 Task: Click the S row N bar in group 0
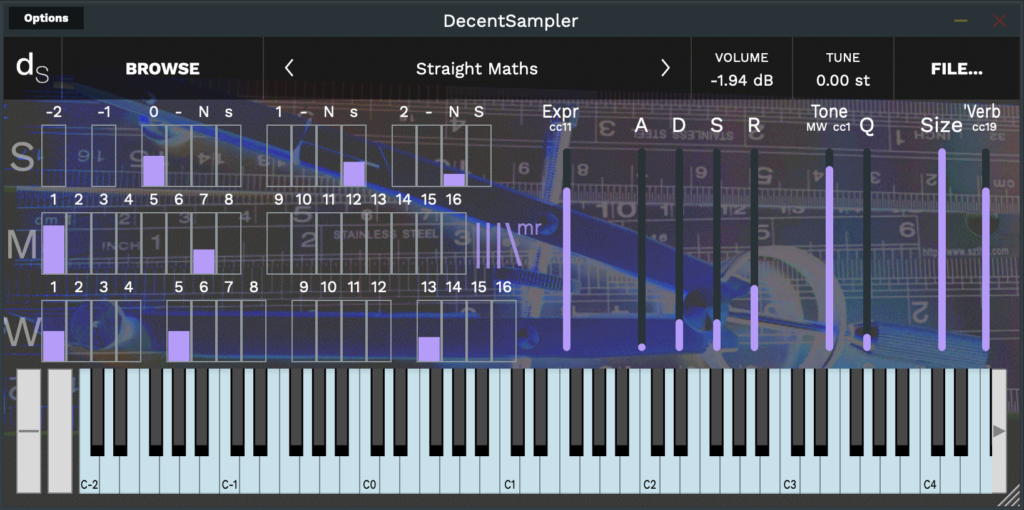204,155
